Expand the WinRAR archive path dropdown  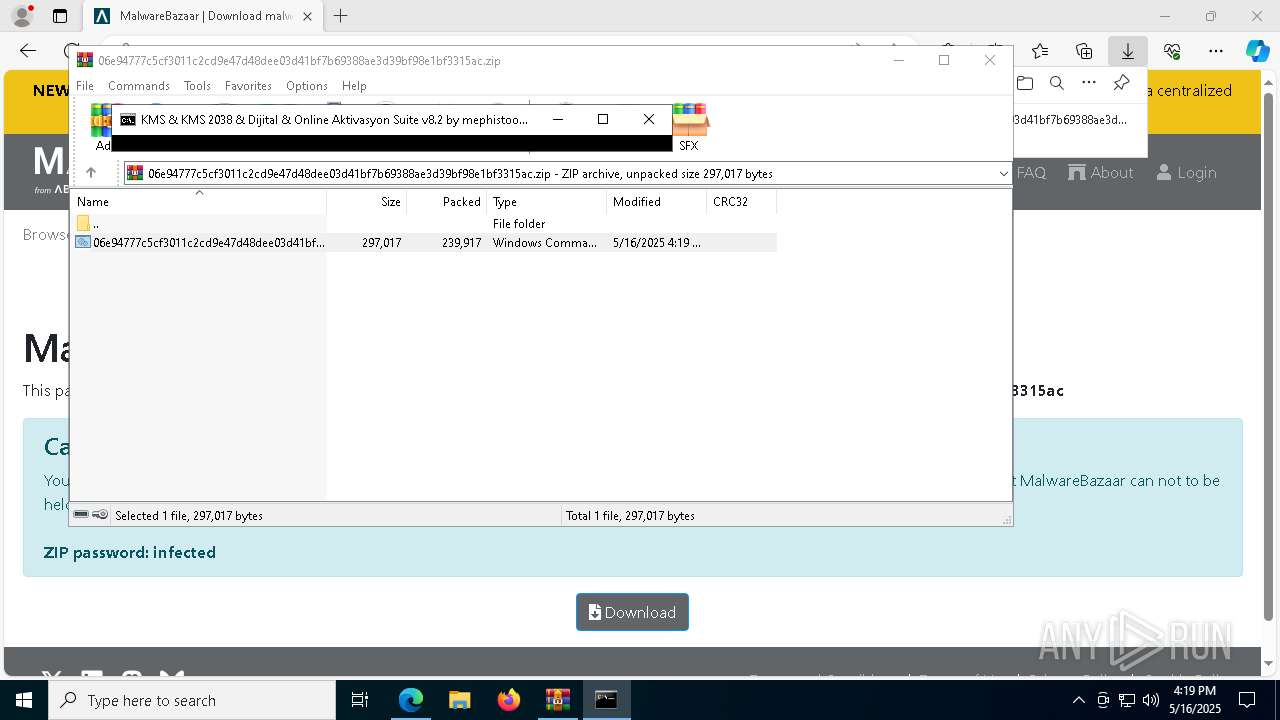pos(1003,174)
